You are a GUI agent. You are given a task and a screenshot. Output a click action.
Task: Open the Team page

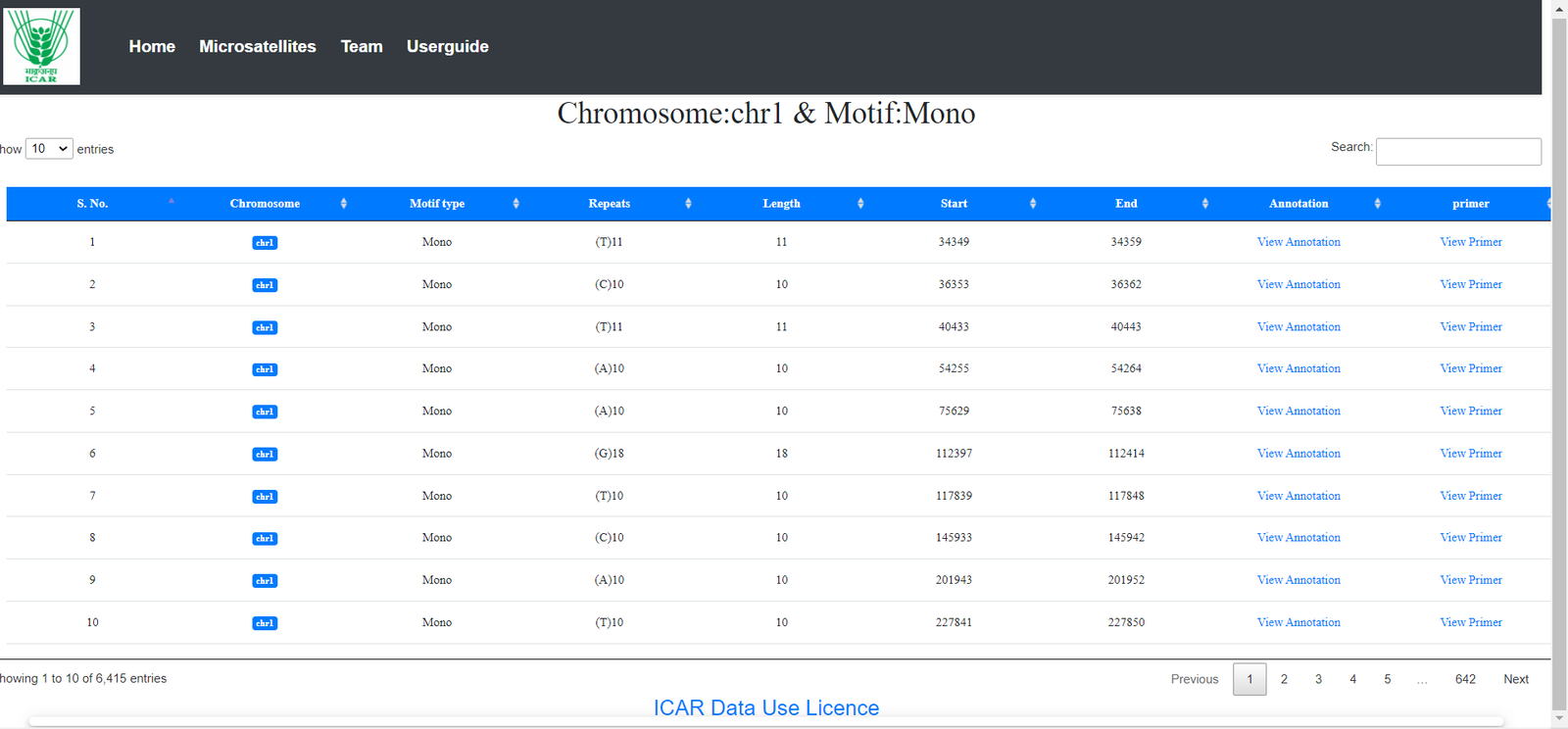click(x=362, y=46)
